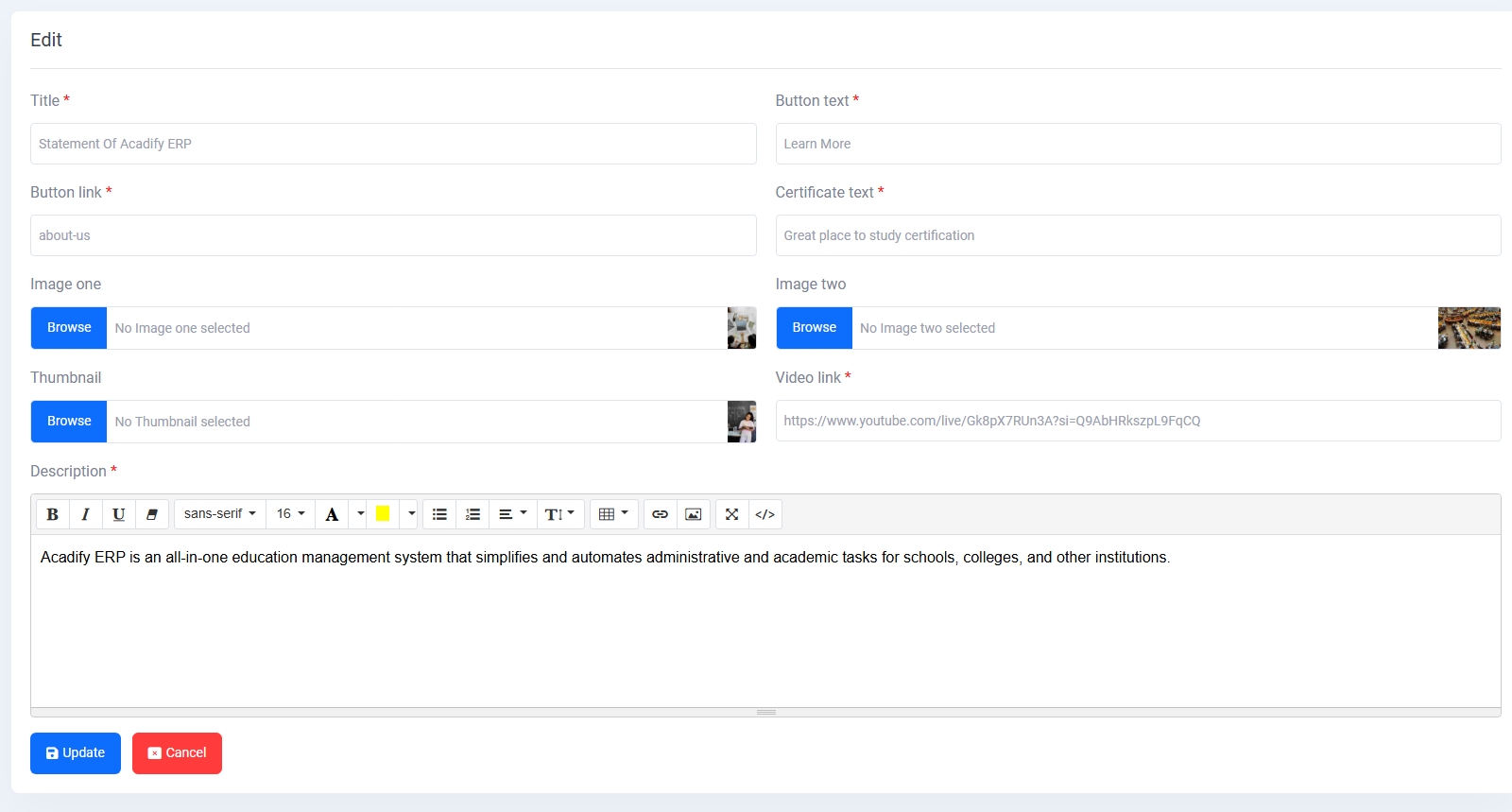Click the Update button
1512x812 pixels.
click(76, 753)
